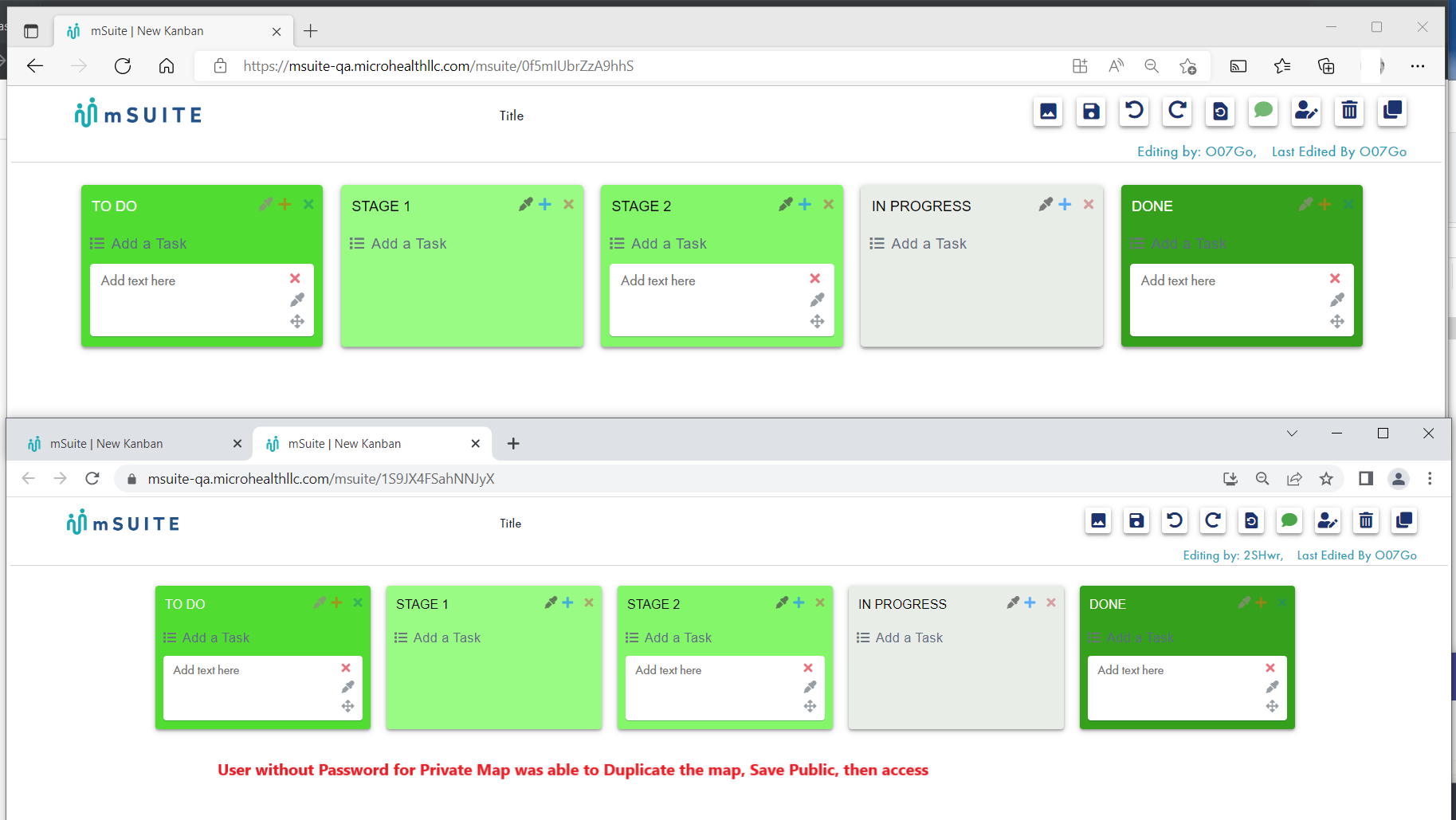
Task: Duplicate the current Kanban map
Action: (x=1392, y=112)
